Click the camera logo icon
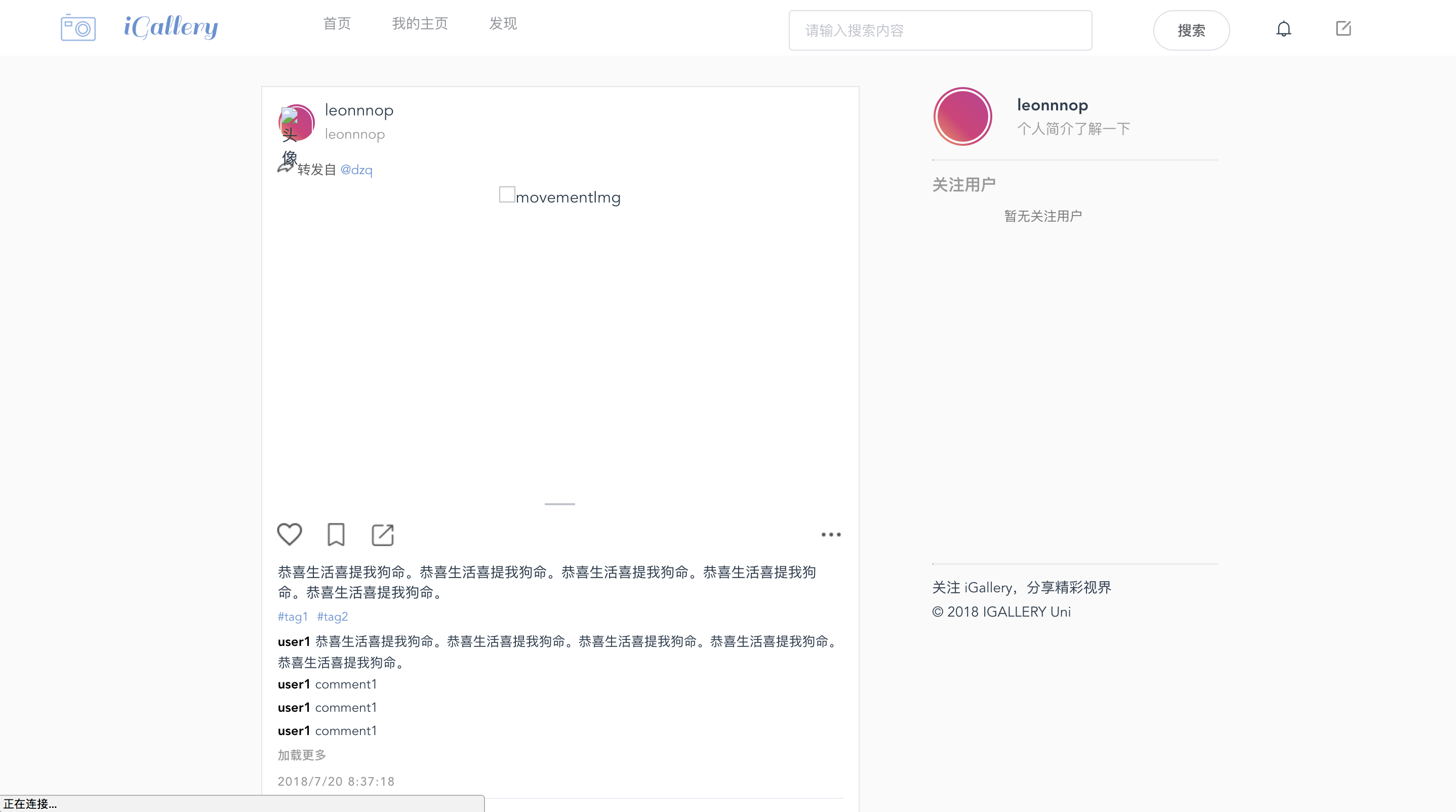The width and height of the screenshot is (1456, 812). 78,28
